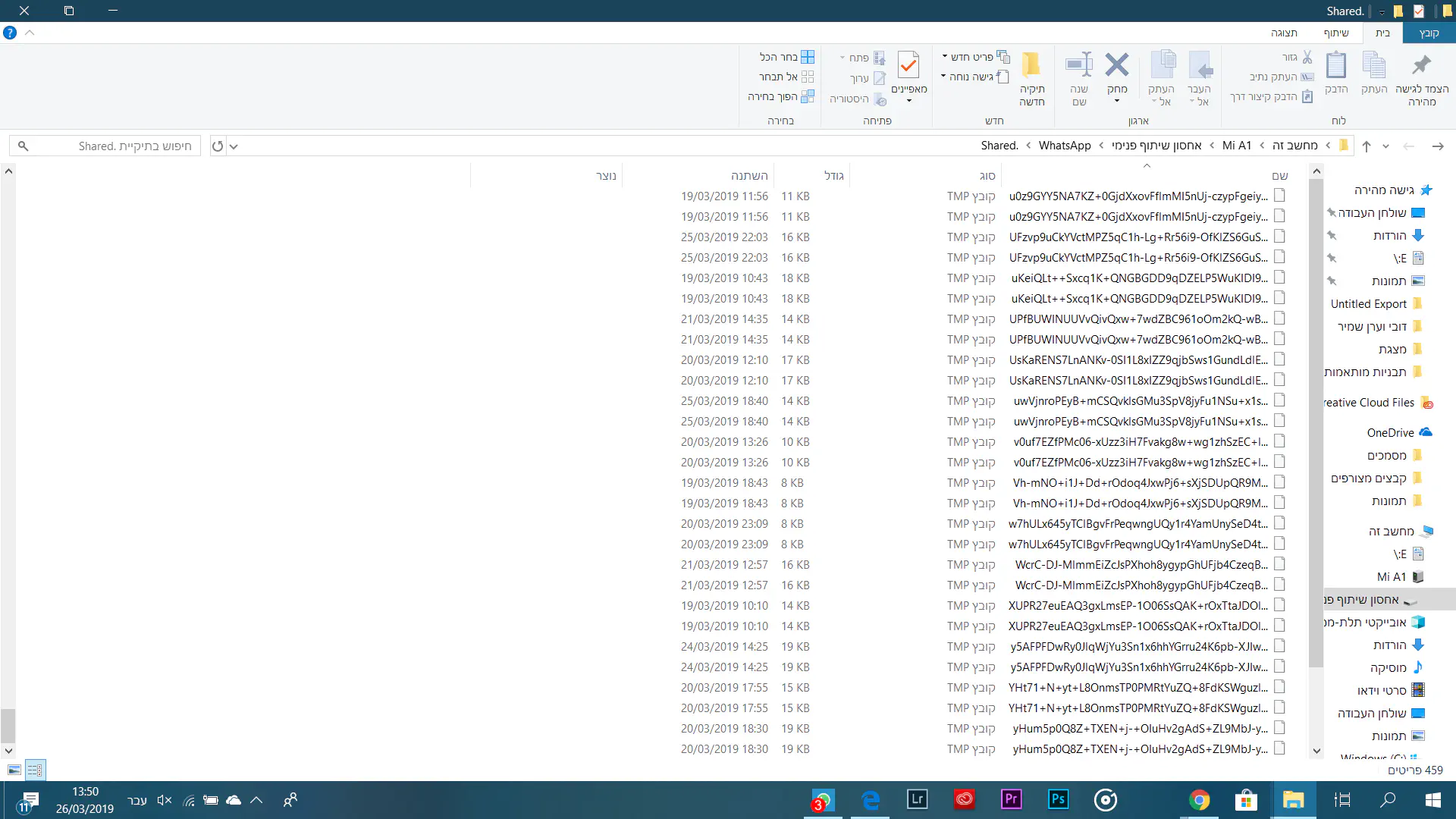
Task: Open the view (תצוגה) ribbon tab
Action: coord(1284,33)
